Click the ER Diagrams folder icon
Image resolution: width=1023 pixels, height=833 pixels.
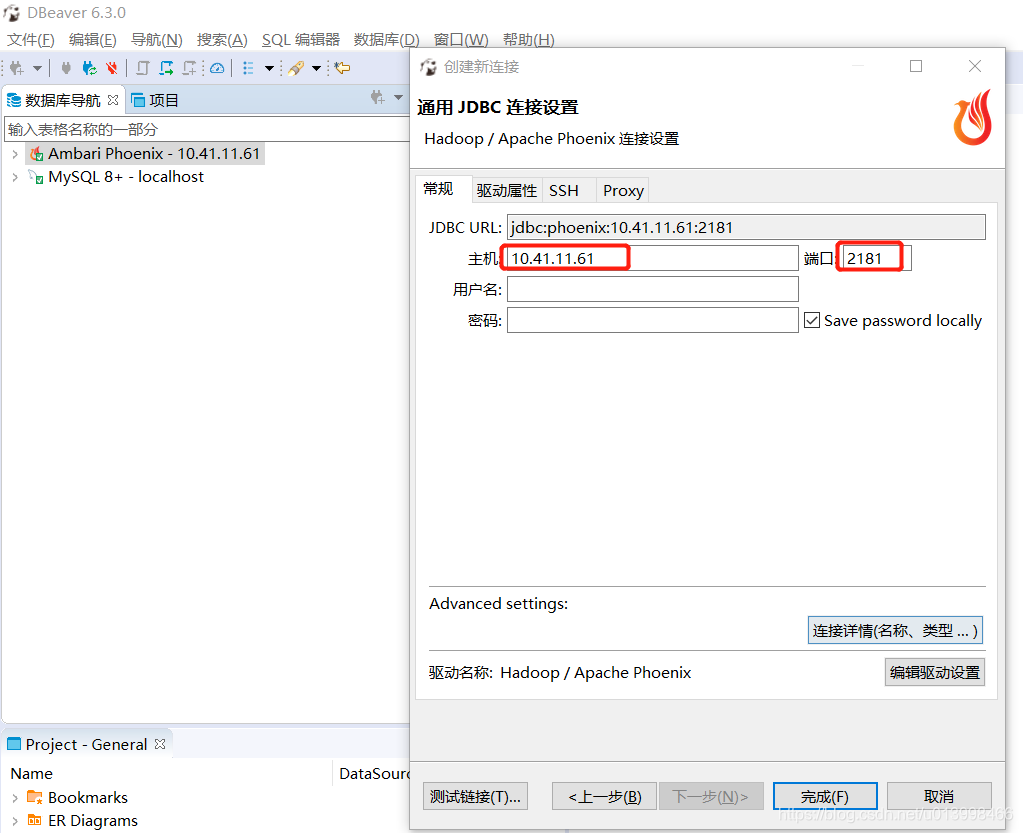(x=35, y=820)
